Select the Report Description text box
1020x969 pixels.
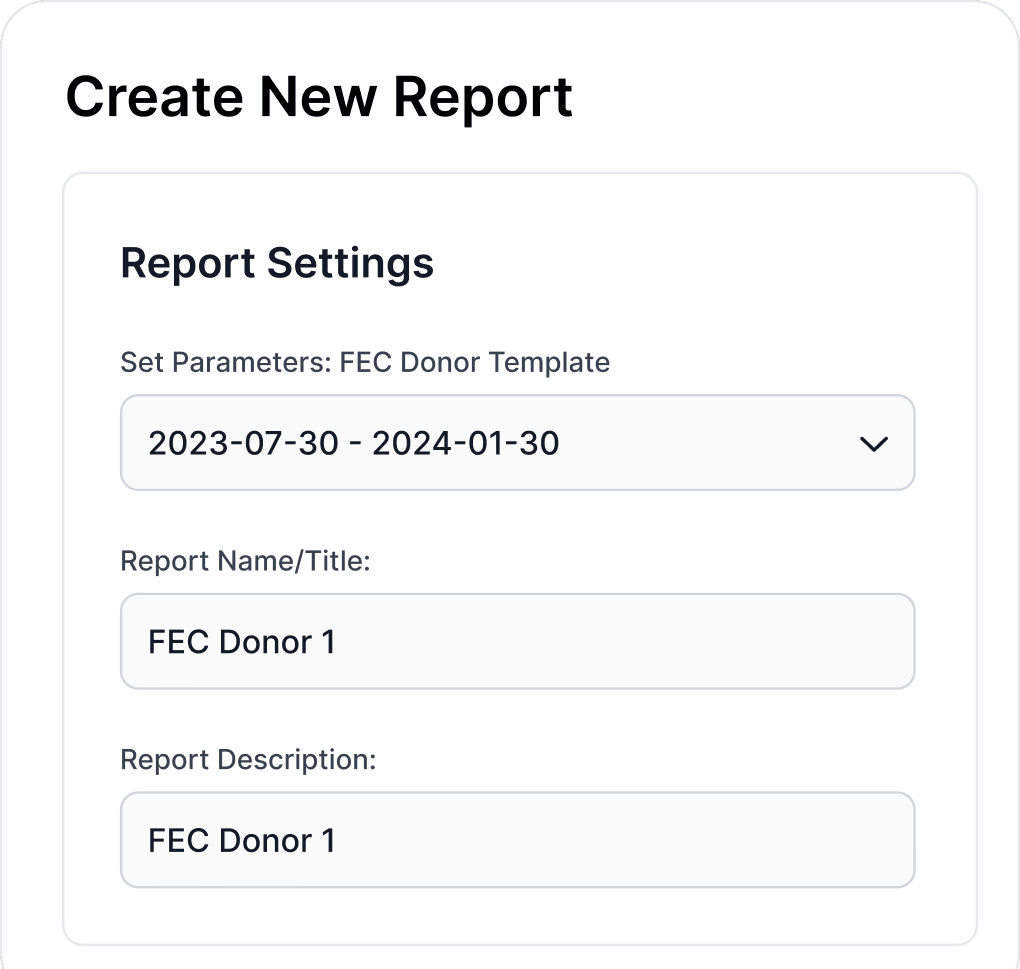click(x=517, y=840)
